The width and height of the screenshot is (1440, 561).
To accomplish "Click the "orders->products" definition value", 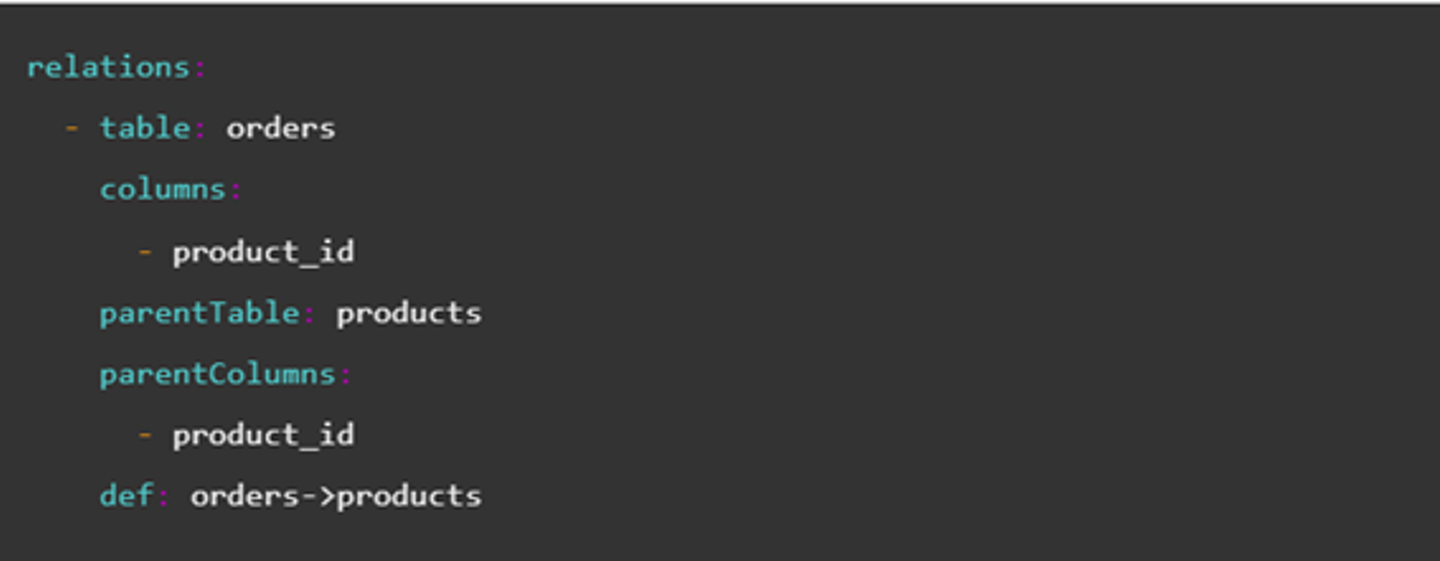I will tap(336, 496).
